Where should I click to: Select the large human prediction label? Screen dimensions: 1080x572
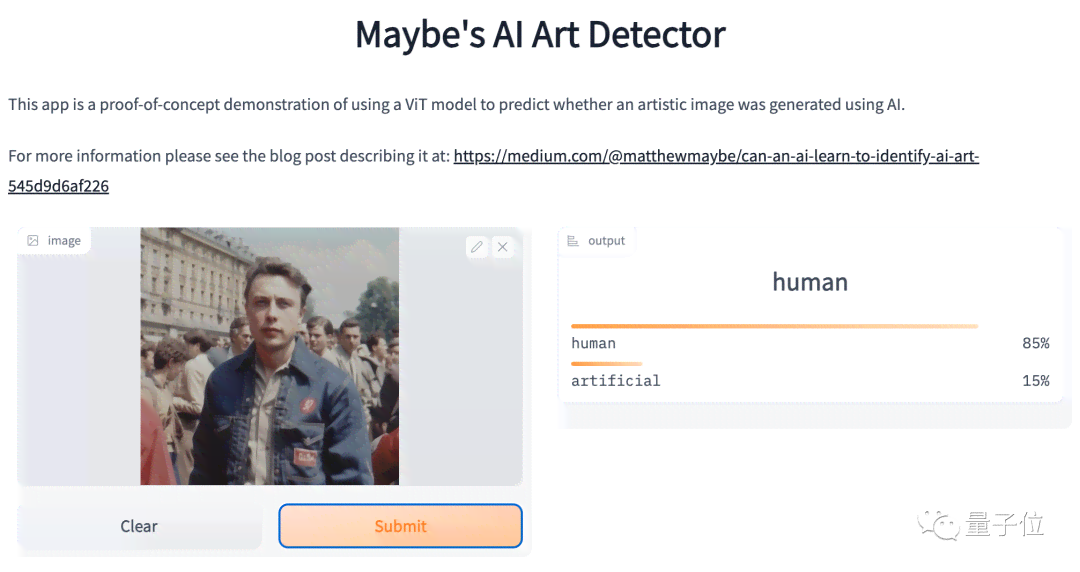810,282
